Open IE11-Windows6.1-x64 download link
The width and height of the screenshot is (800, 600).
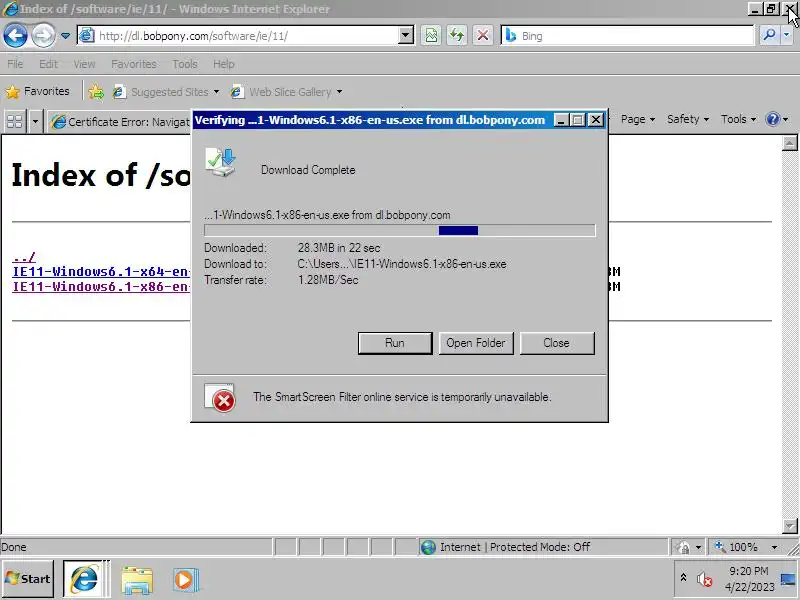tap(101, 271)
